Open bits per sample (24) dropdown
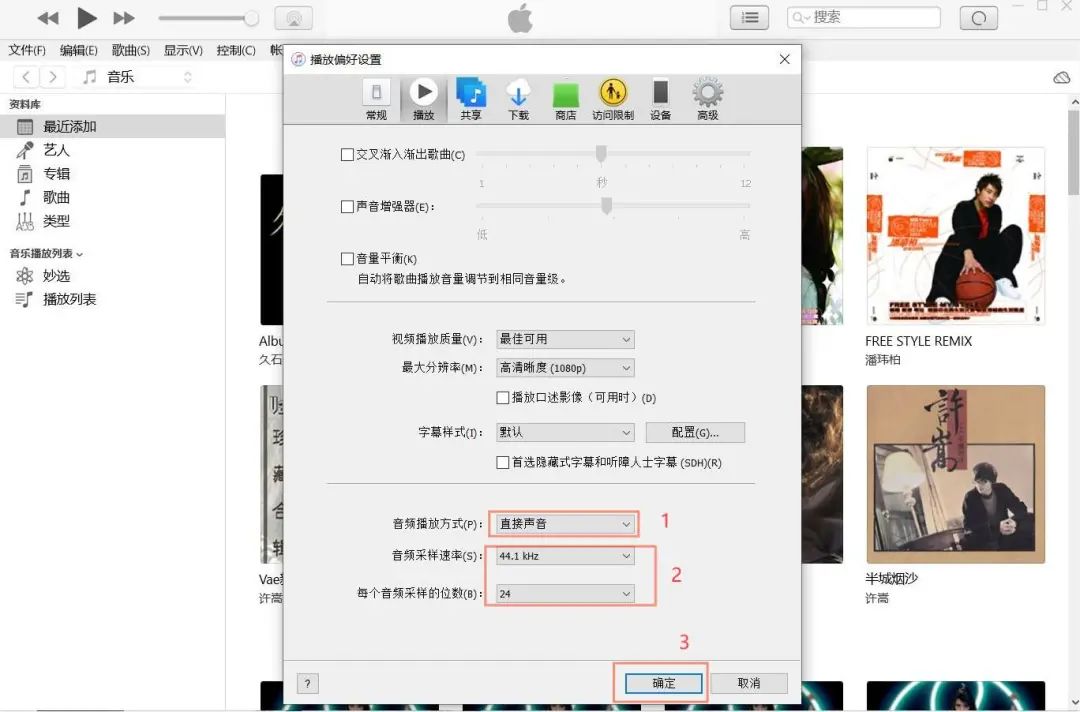Screen dimensions: 1080x712 click(x=565, y=594)
